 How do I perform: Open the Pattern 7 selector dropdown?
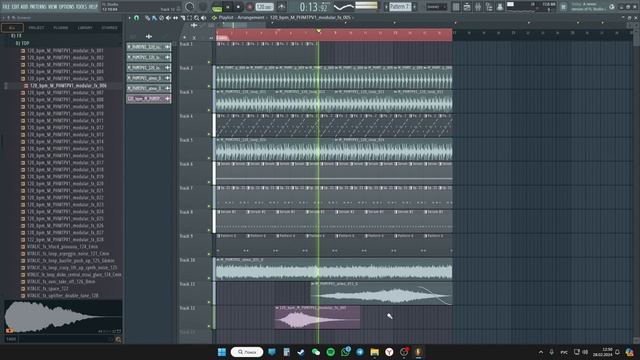[x=399, y=7]
